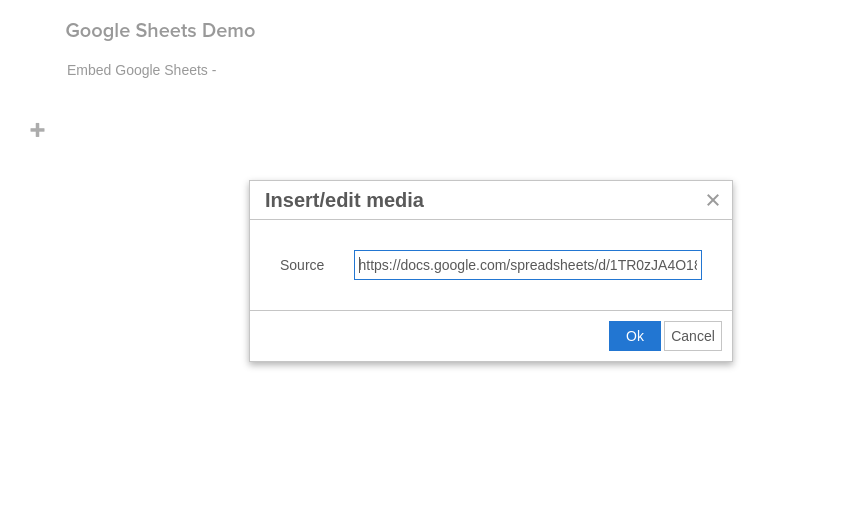Screen dimensions: 867x519
Task: Click inside the docs.google.com spreadsheets URL box
Action: [x=528, y=265]
